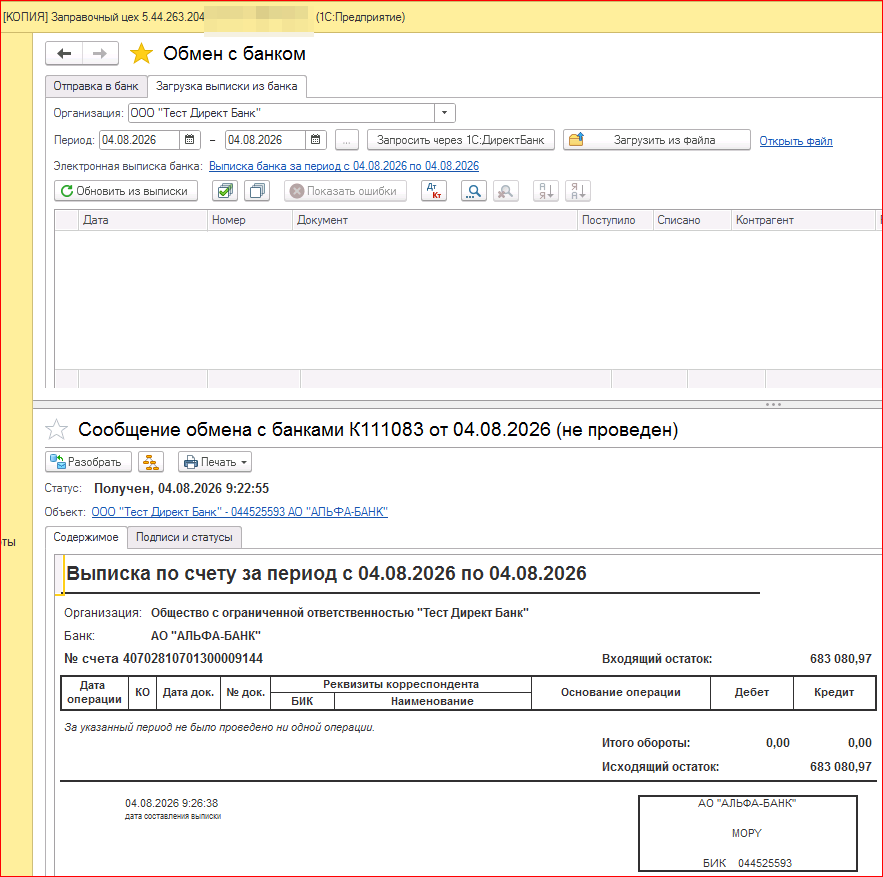Open document structure hierarchy icon
This screenshot has height=877, width=883.
[151, 462]
